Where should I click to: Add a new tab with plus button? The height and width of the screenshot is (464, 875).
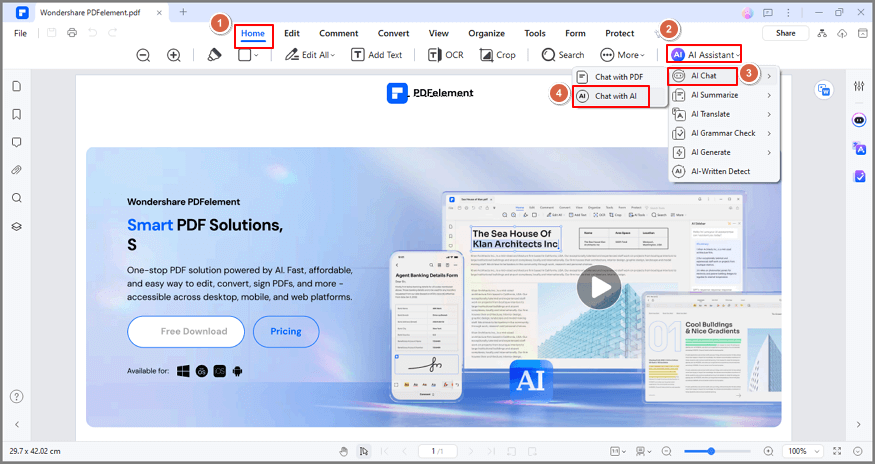tap(183, 12)
